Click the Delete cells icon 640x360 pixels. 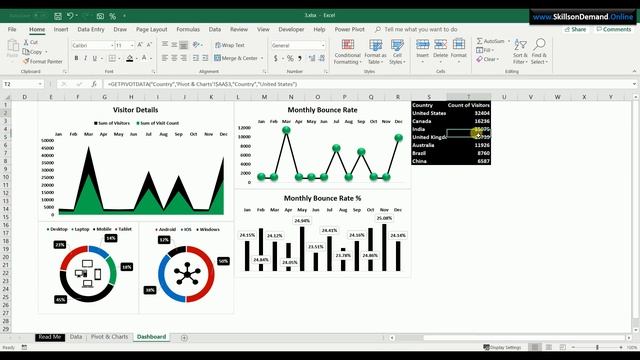(x=440, y=44)
